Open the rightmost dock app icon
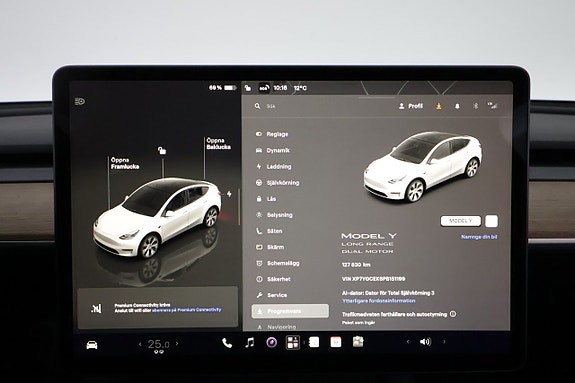The image size is (575, 383). [x=358, y=342]
